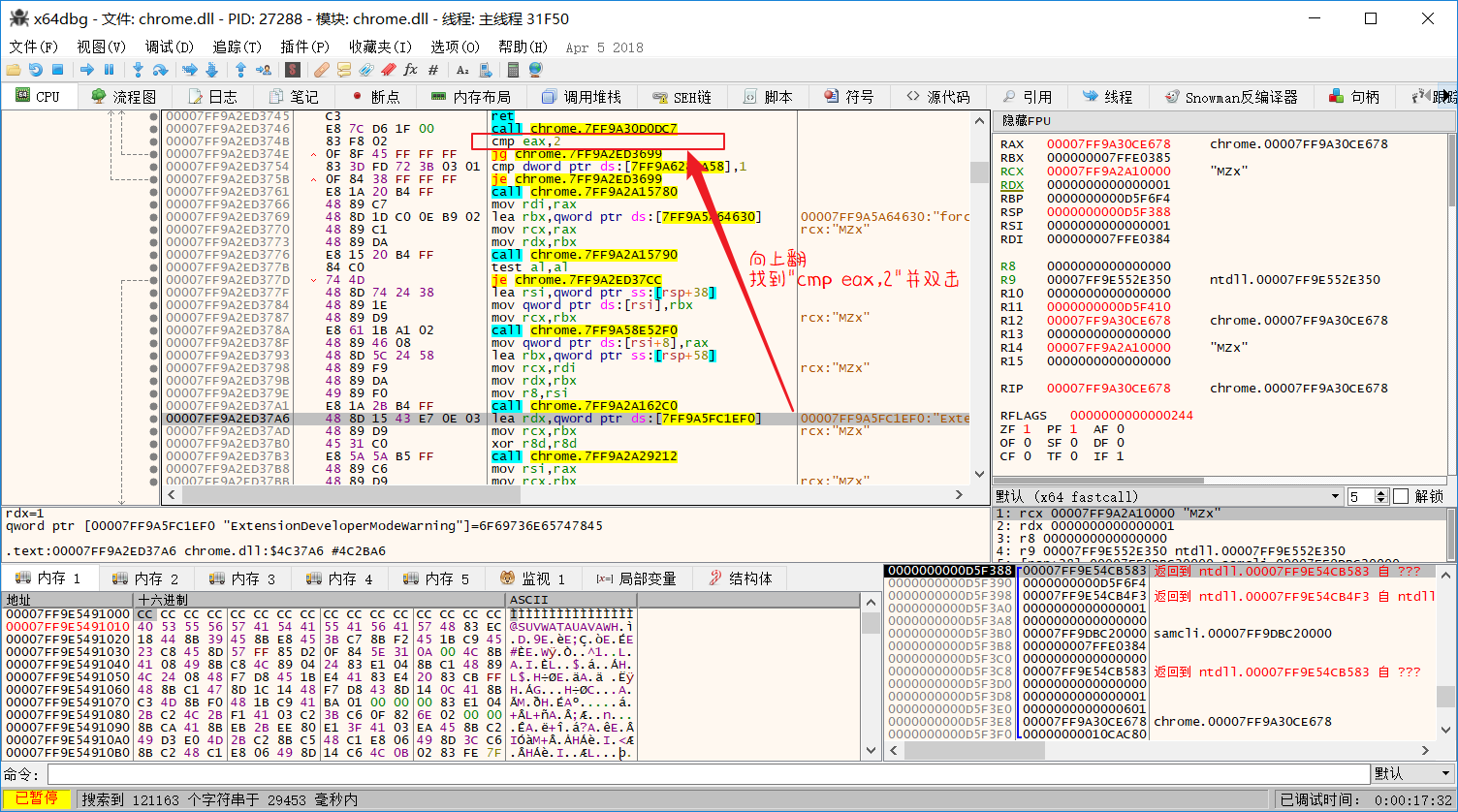Click the globe icon in toolbar

coord(535,70)
